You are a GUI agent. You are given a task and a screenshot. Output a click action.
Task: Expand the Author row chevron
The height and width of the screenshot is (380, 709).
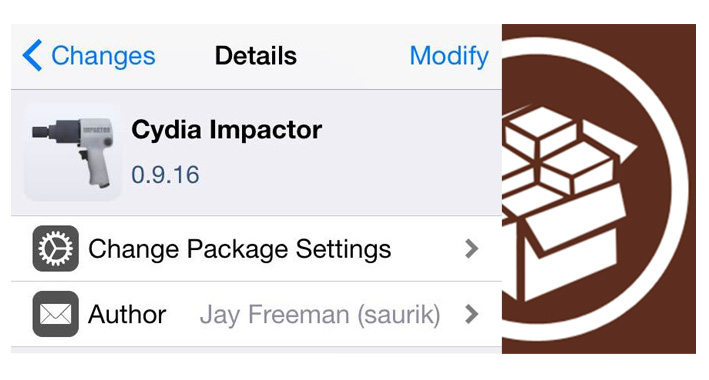472,314
